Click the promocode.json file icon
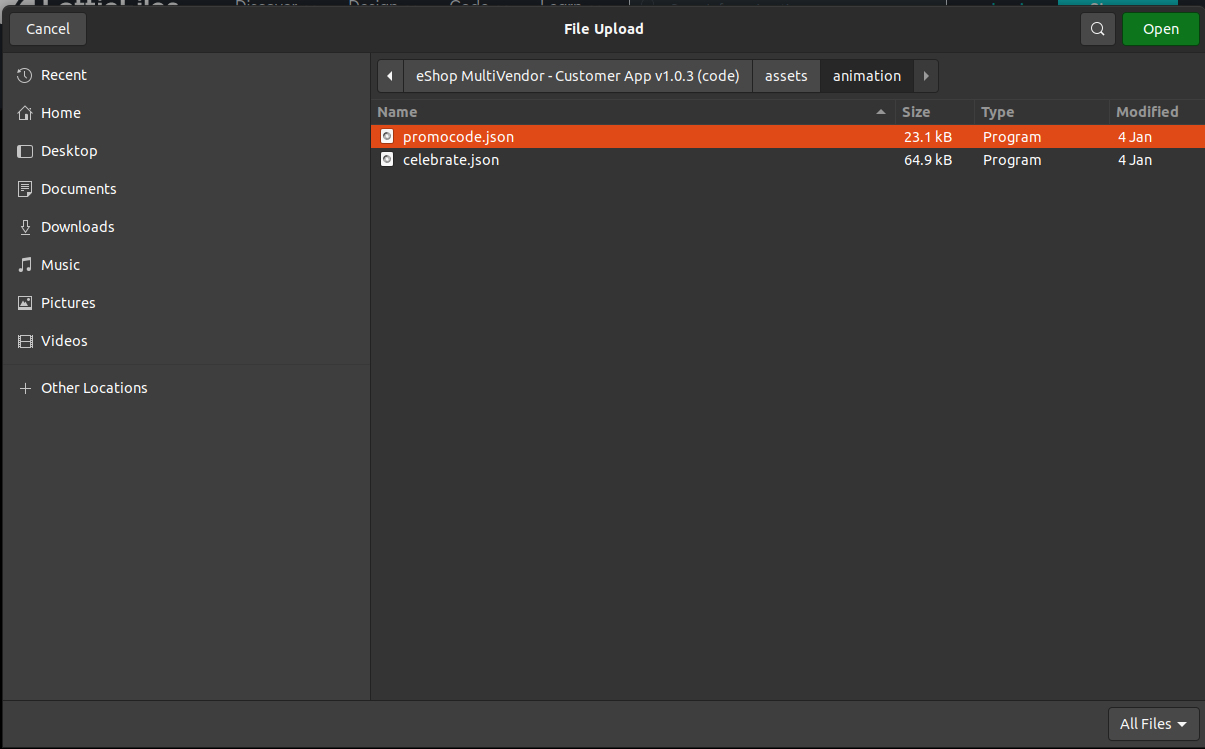Image resolution: width=1205 pixels, height=749 pixels. click(387, 137)
